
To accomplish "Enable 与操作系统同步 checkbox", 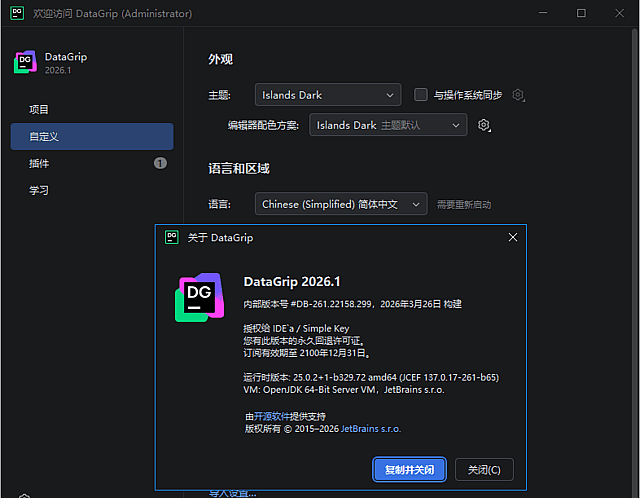I will (x=420, y=95).
